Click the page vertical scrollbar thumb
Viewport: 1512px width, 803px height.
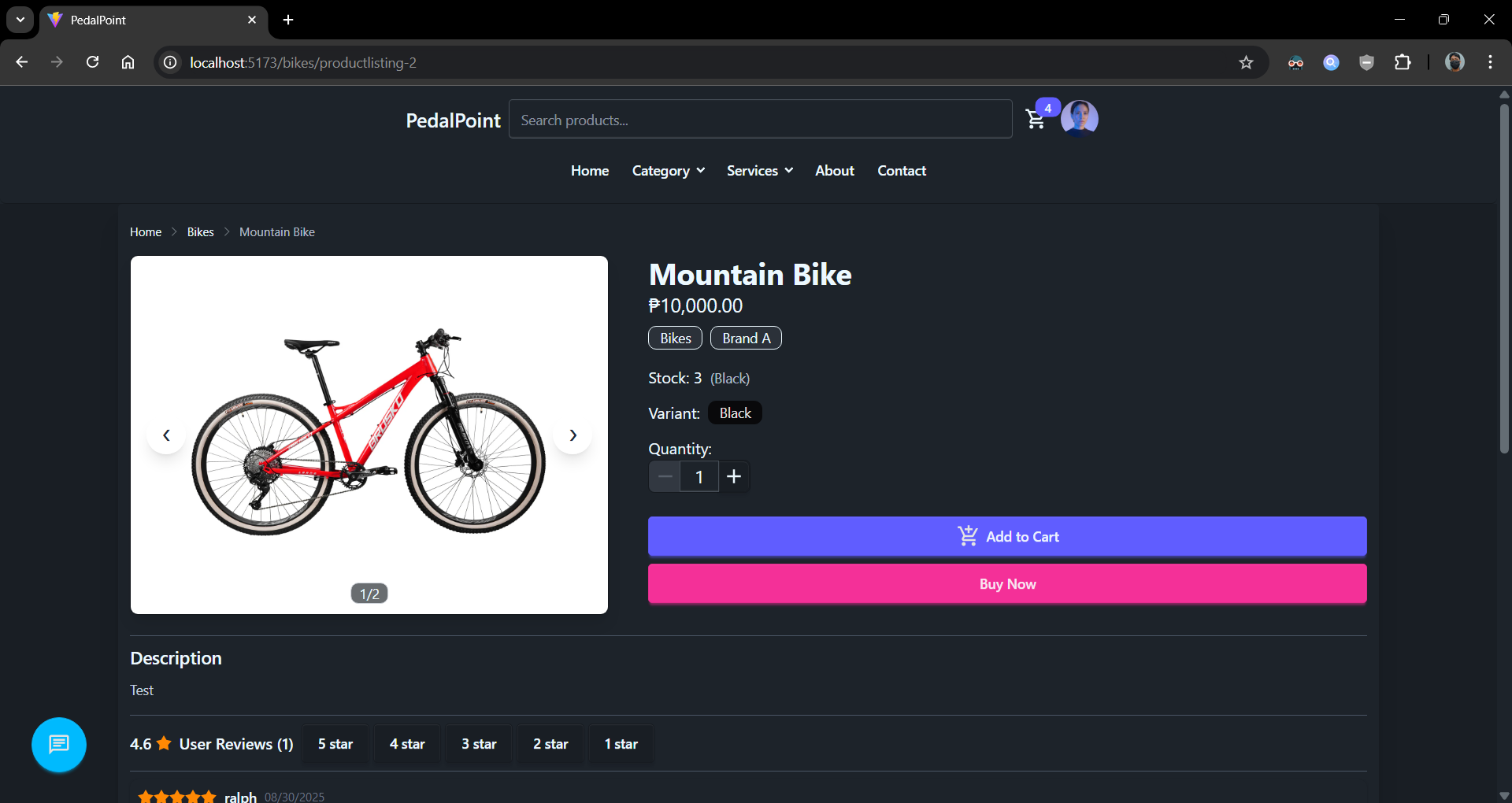point(1504,278)
